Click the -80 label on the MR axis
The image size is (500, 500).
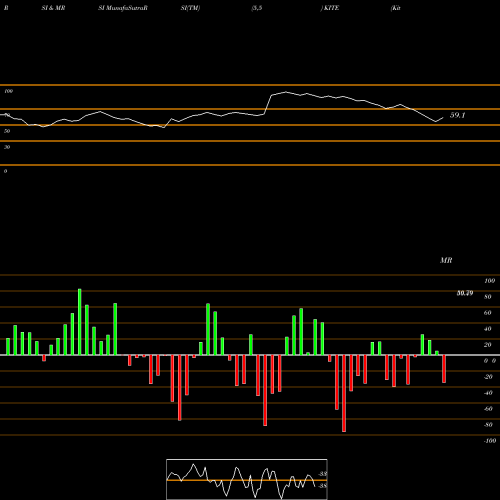pyautogui.click(x=488, y=425)
